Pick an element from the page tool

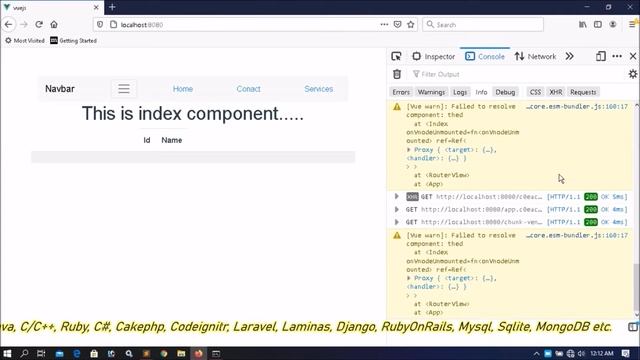click(396, 56)
